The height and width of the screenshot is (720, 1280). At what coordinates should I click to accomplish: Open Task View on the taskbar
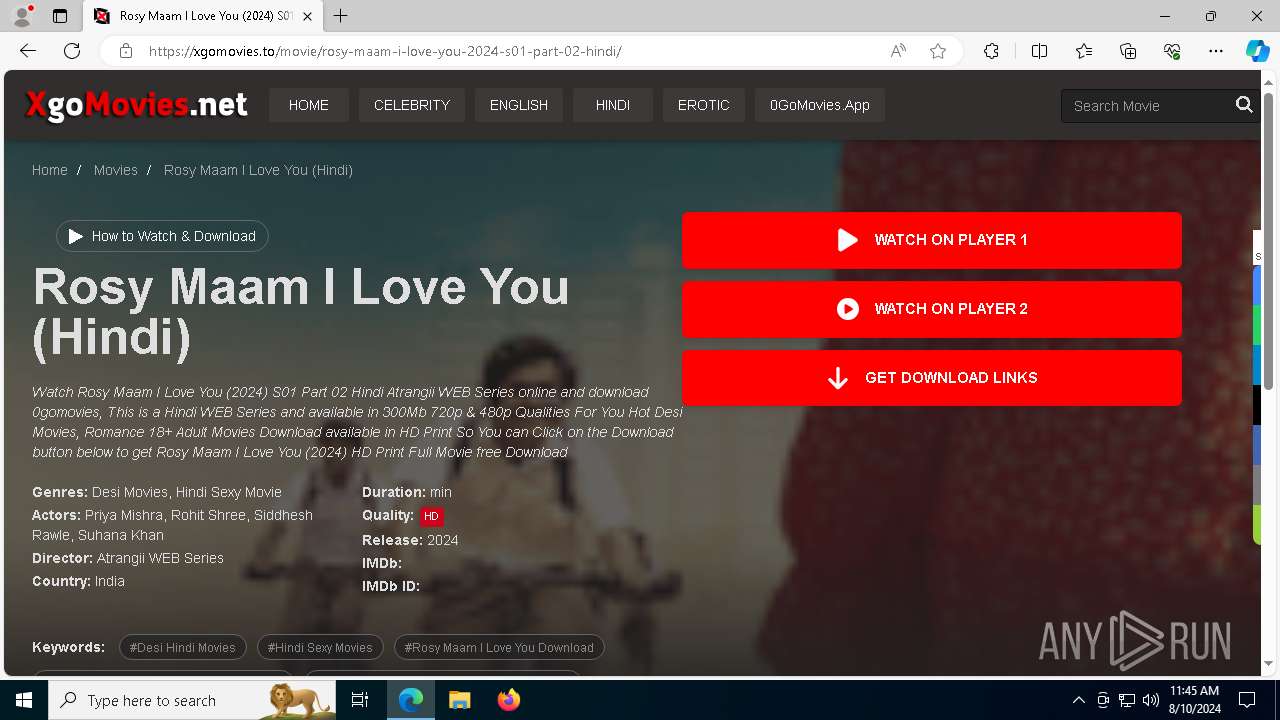coord(360,700)
